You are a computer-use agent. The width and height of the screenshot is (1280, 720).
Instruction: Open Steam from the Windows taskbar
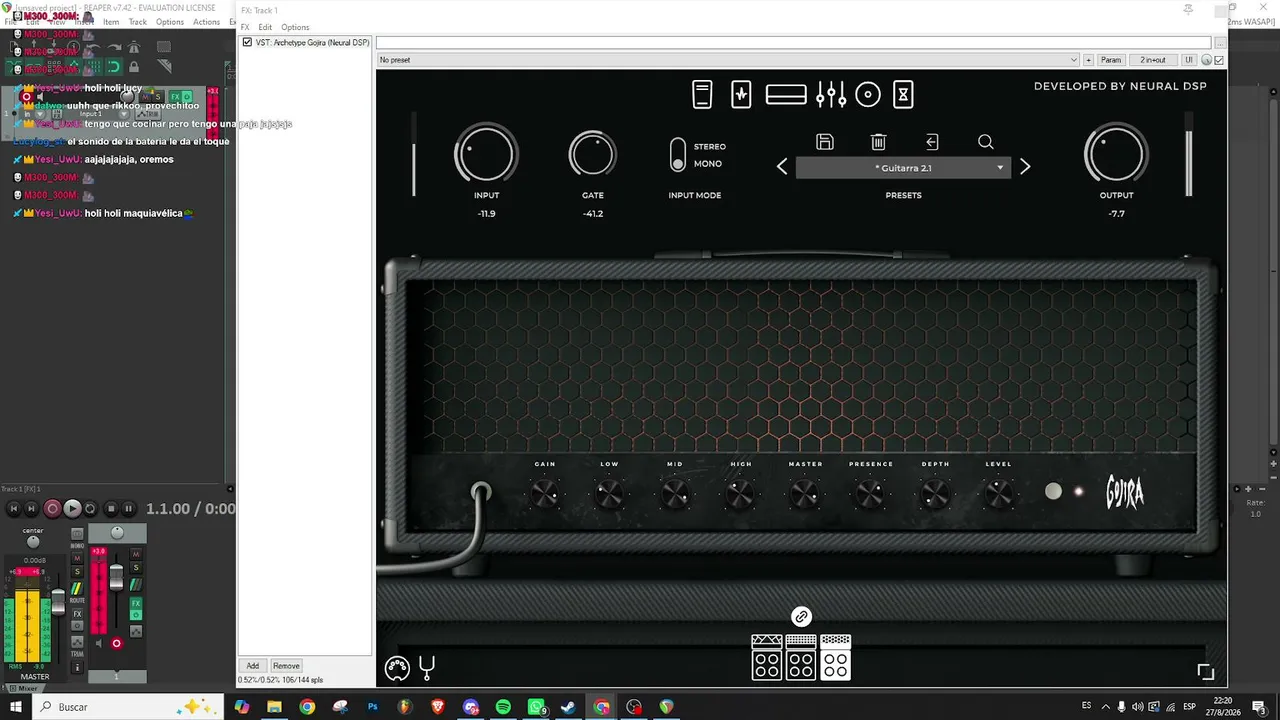tap(568, 707)
